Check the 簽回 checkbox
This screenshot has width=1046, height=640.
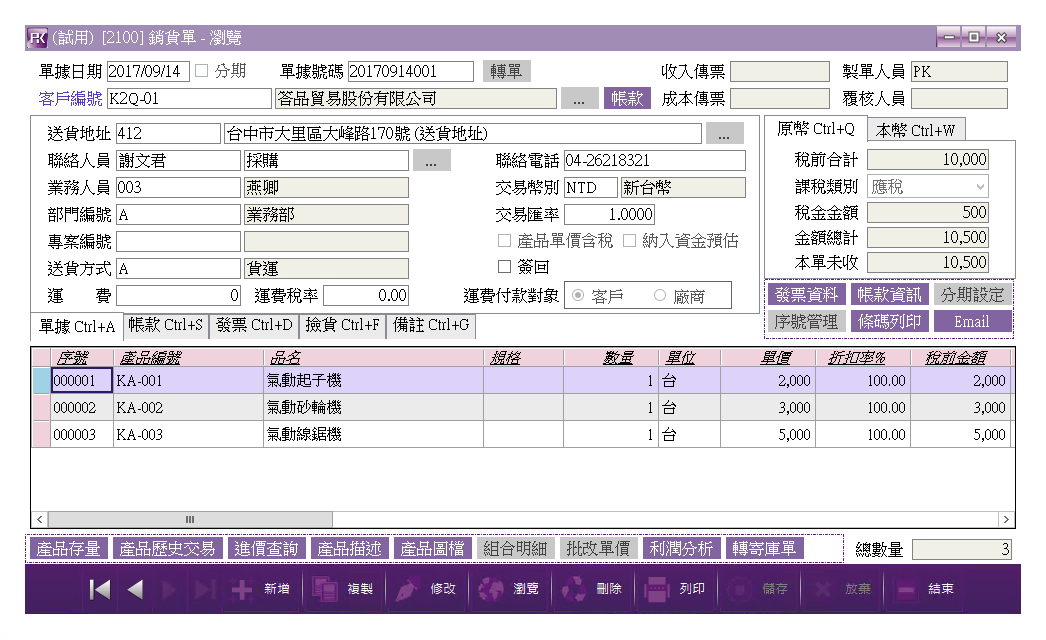tap(504, 267)
